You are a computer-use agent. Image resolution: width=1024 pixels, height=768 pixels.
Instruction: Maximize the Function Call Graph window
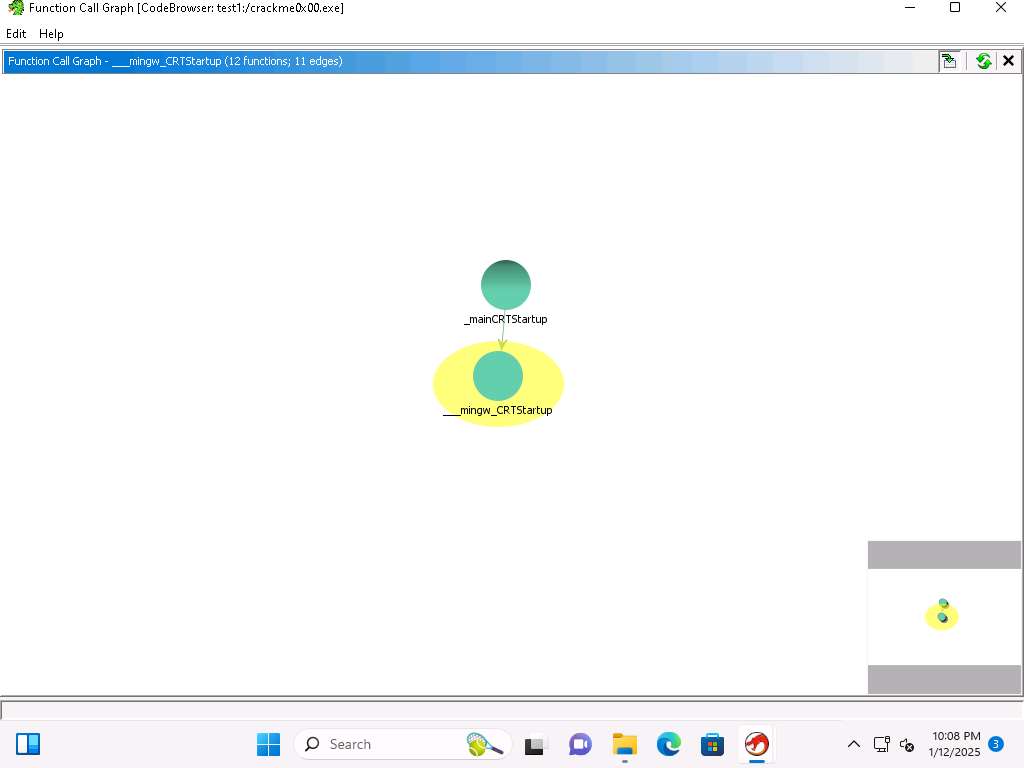point(954,8)
